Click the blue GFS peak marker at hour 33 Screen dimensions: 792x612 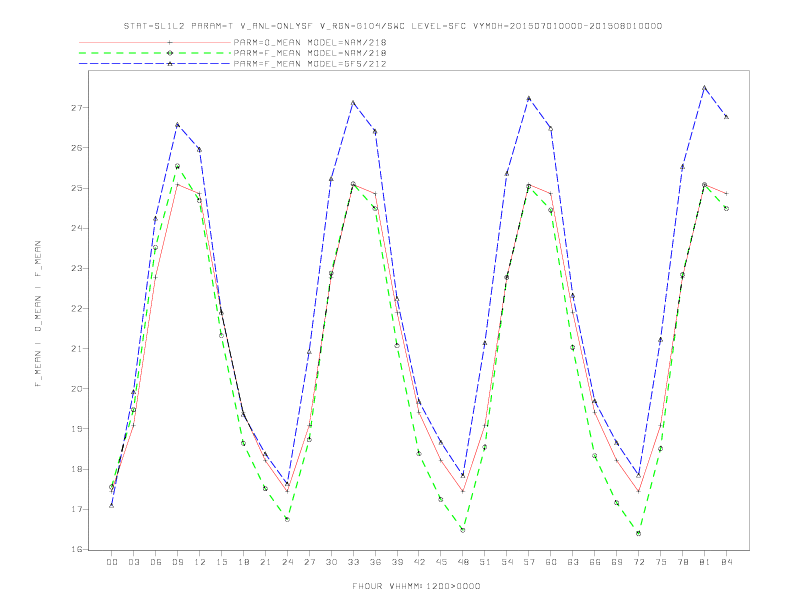353,103
